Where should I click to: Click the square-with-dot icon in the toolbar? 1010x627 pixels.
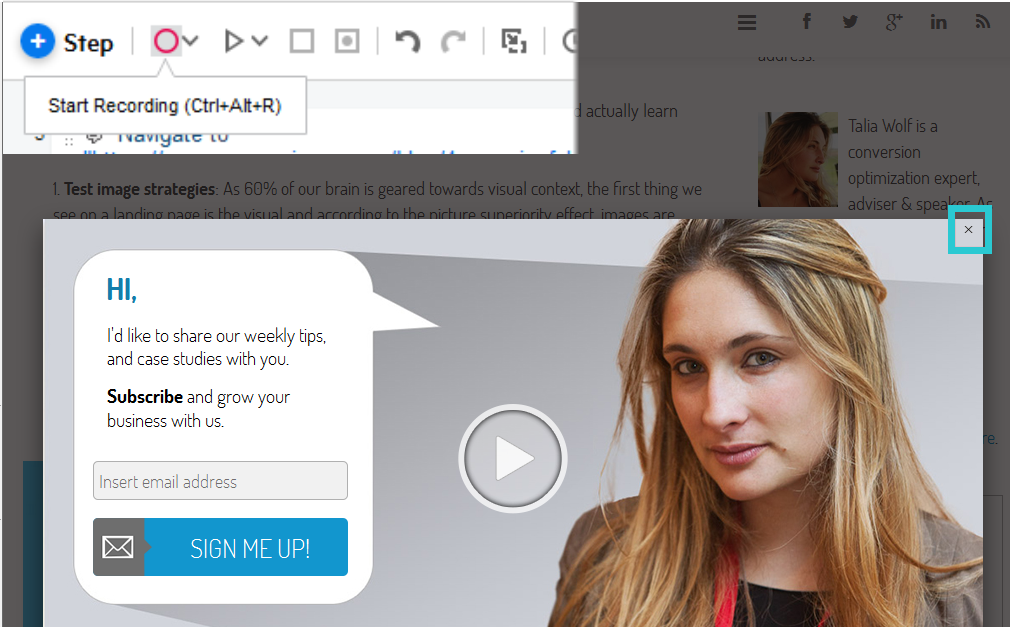(x=347, y=42)
